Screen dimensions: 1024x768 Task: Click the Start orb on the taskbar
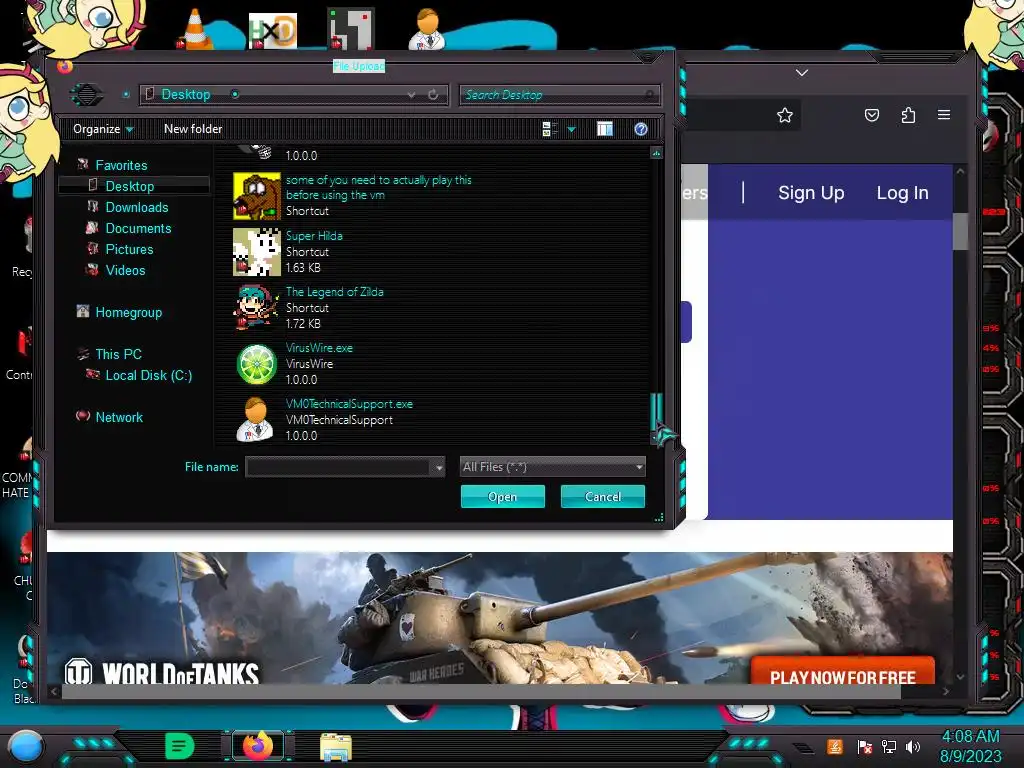25,746
